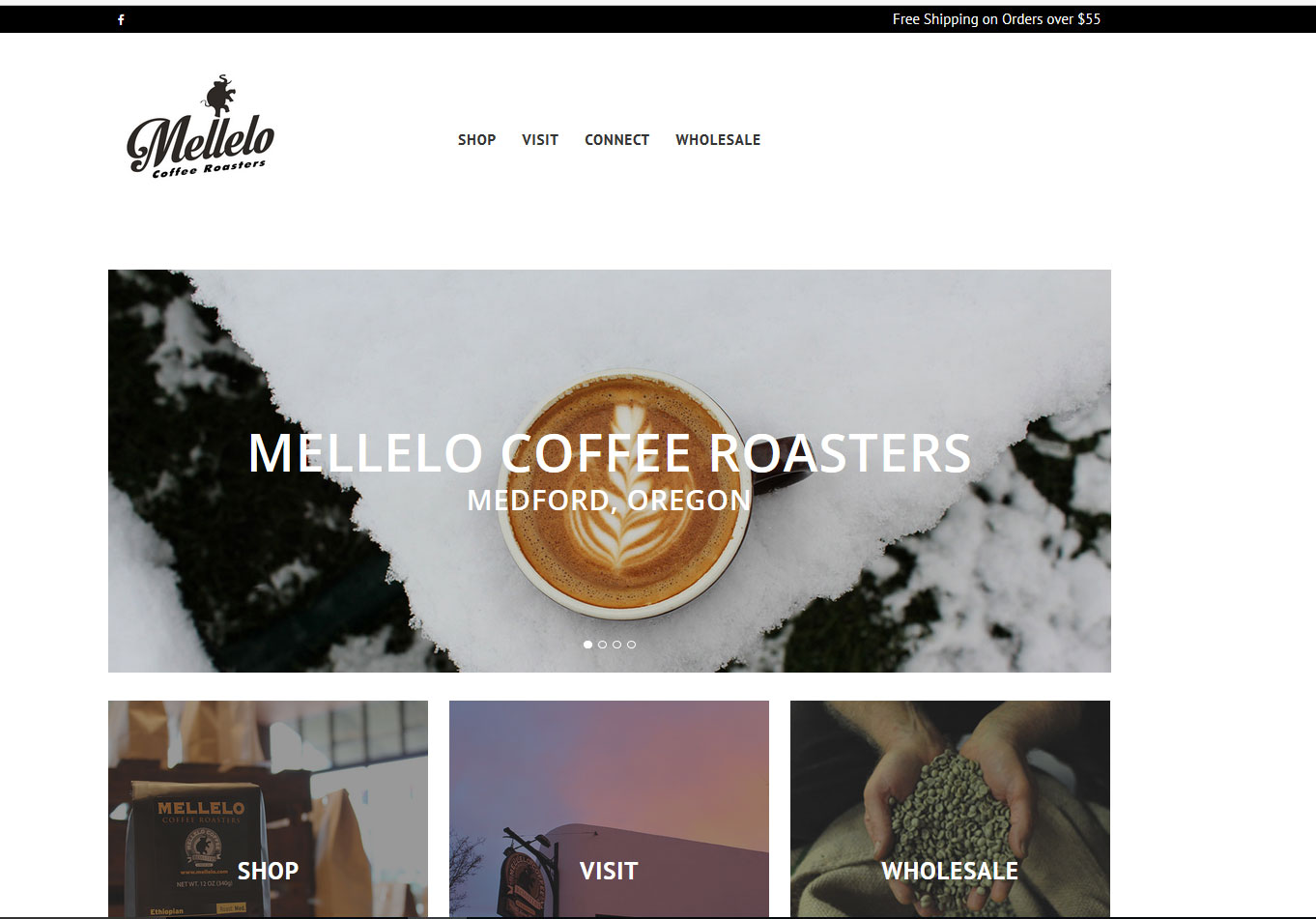Image resolution: width=1316 pixels, height=919 pixels.
Task: Click the latte art hero slider image
Action: click(610, 471)
